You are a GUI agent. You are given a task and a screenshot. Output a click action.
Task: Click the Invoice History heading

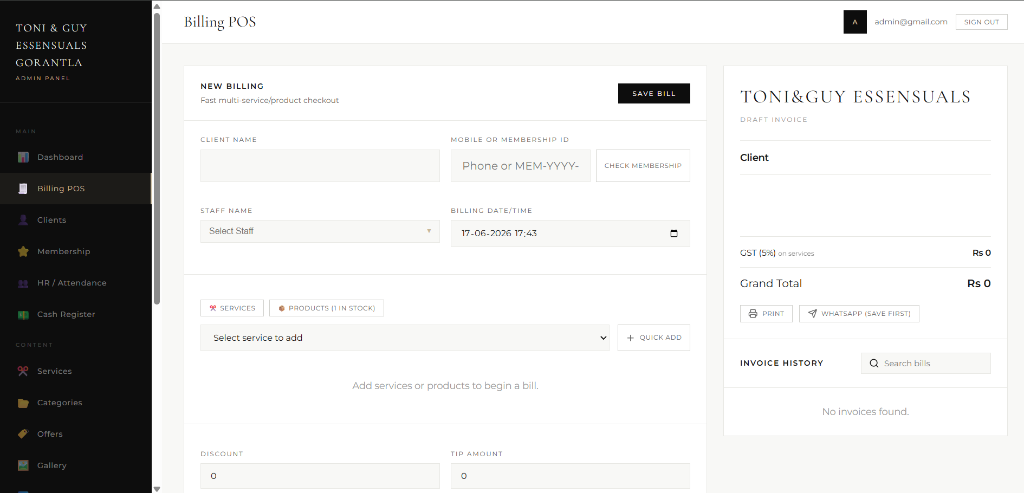pos(782,363)
